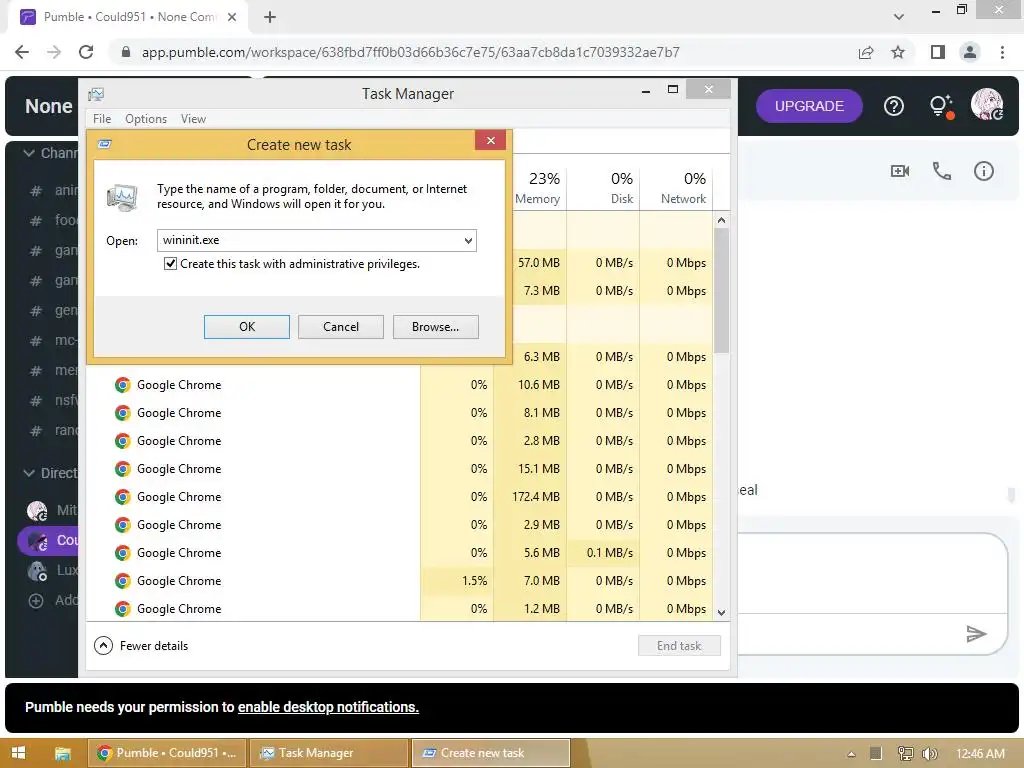Open Pumble help question mark icon

pos(893,106)
